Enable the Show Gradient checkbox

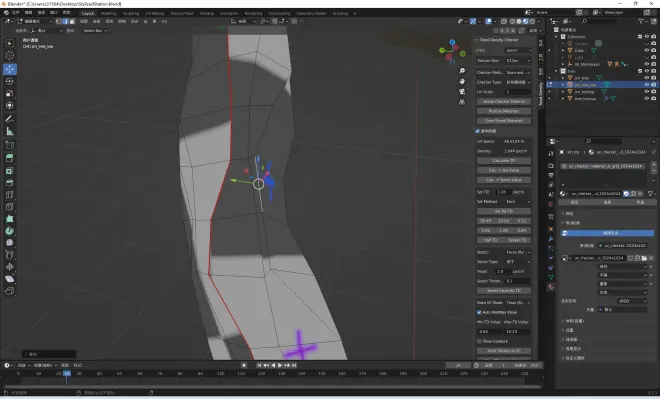point(479,341)
